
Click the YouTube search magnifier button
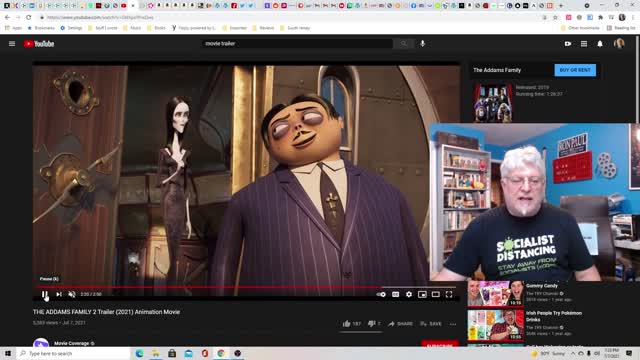pos(404,44)
